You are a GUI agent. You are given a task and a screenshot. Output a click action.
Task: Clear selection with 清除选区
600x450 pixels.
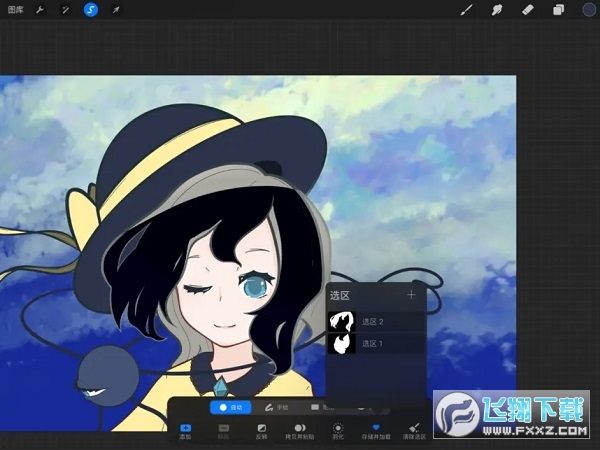[x=414, y=432]
